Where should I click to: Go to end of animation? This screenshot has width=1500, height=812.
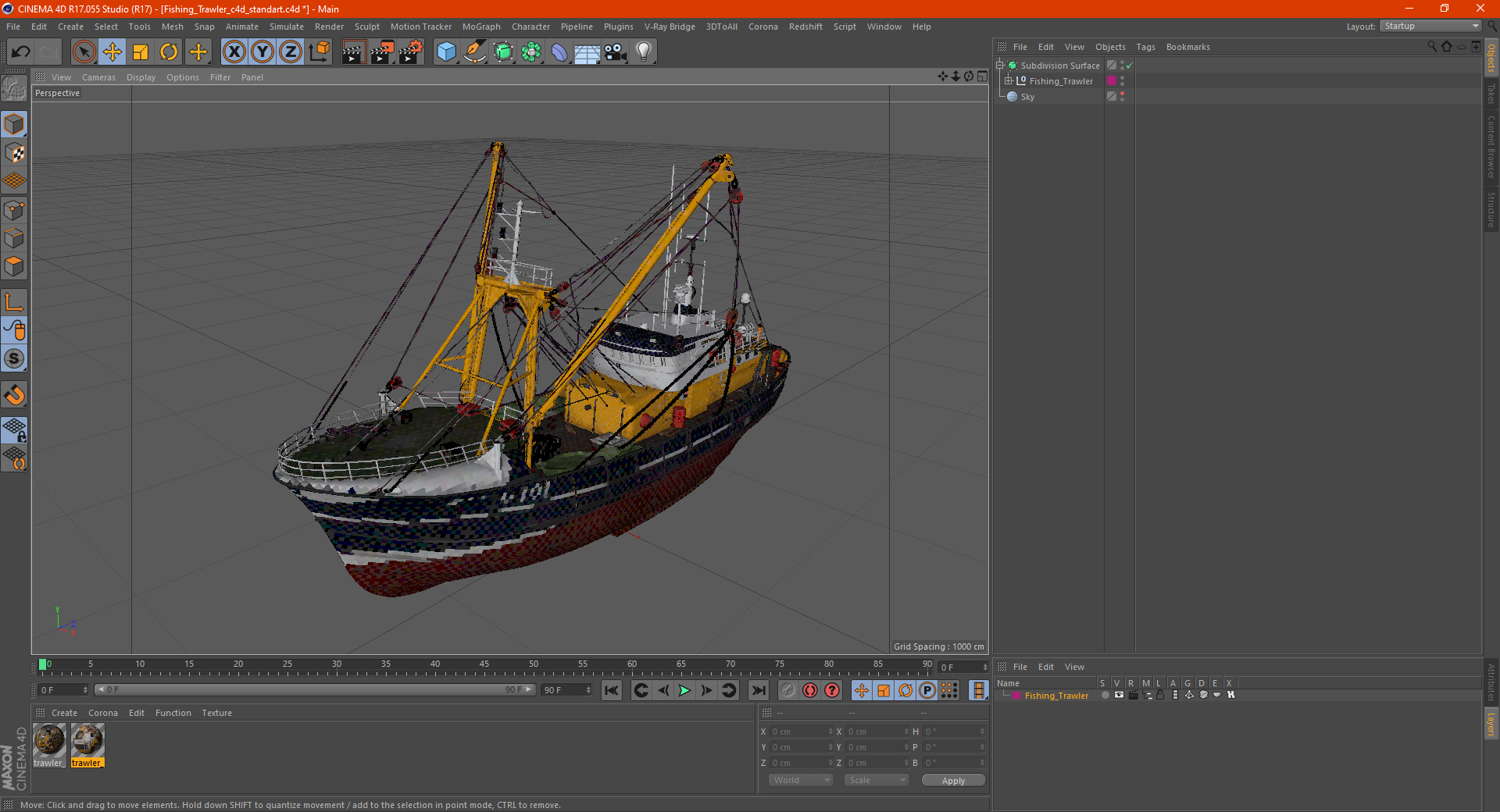pyautogui.click(x=758, y=690)
